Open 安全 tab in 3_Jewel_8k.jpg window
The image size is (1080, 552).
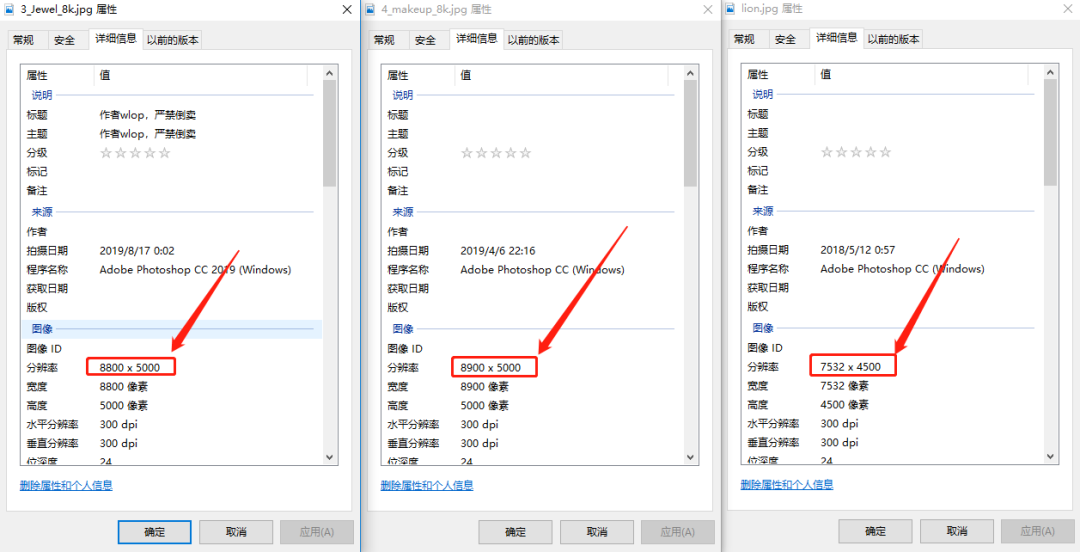pyautogui.click(x=64, y=40)
